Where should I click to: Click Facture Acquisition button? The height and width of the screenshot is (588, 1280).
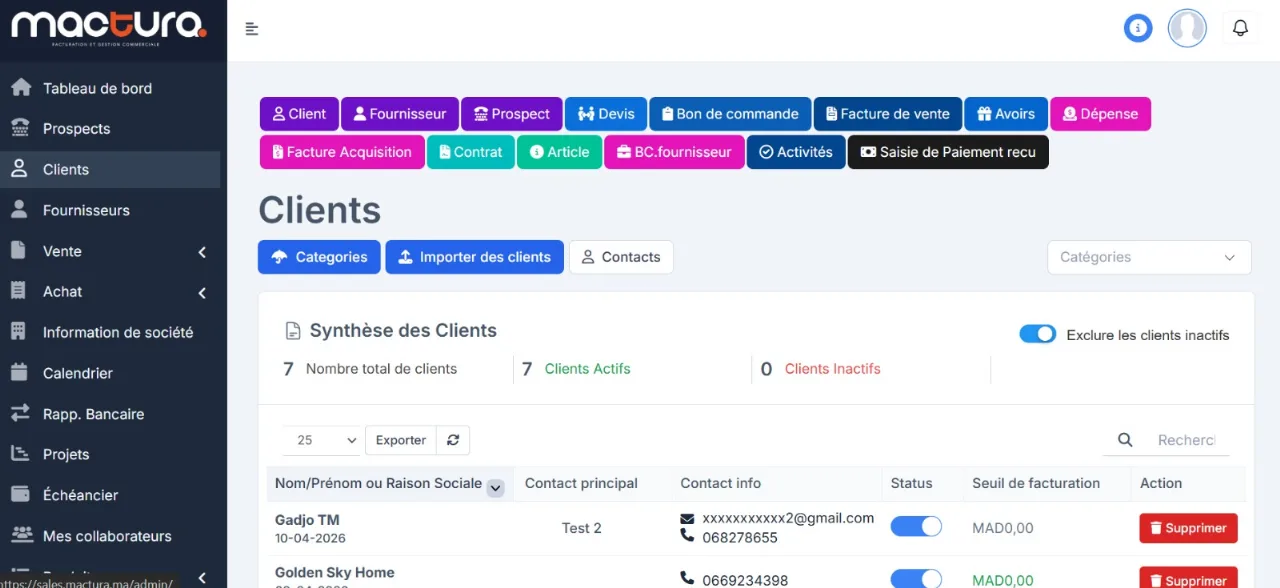coord(342,152)
